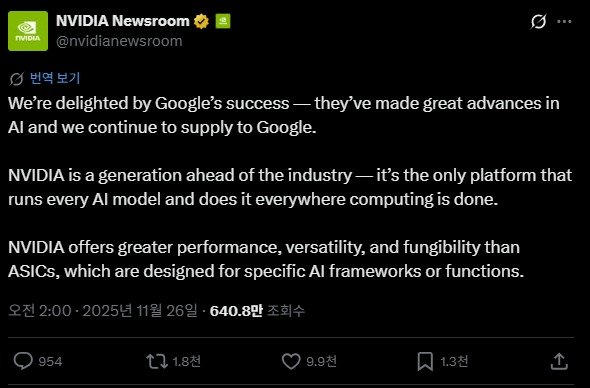Click the 1.8천 reposts count

coord(187,361)
